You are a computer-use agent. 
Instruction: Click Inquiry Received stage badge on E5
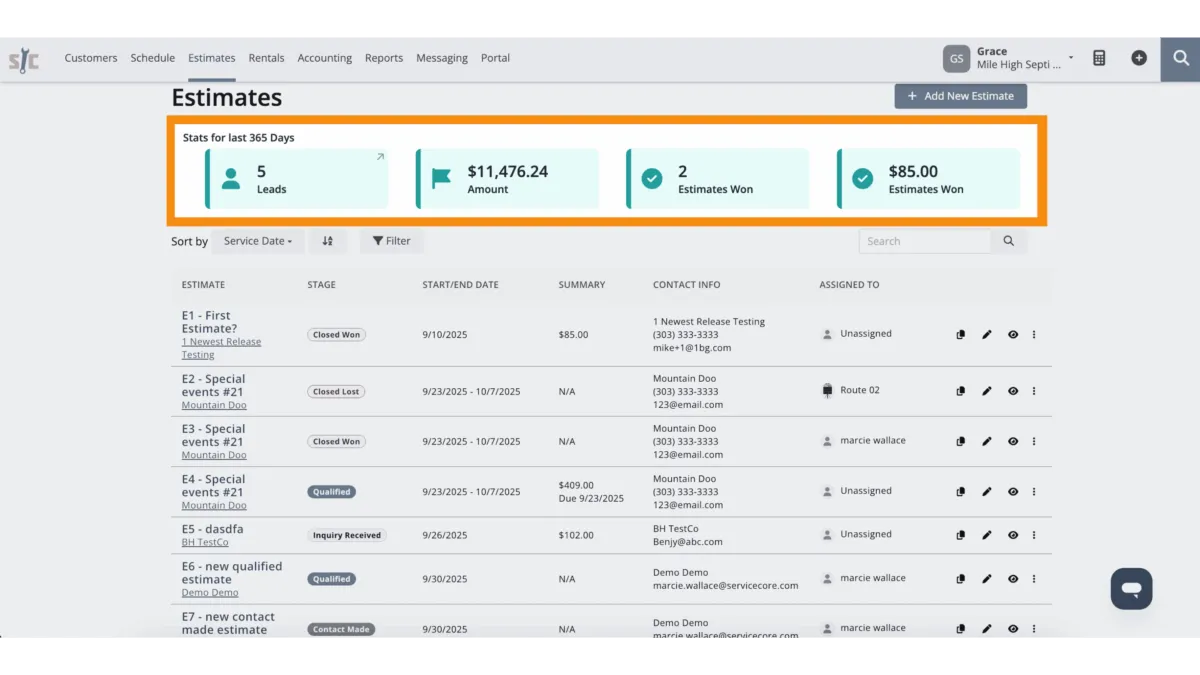click(347, 535)
